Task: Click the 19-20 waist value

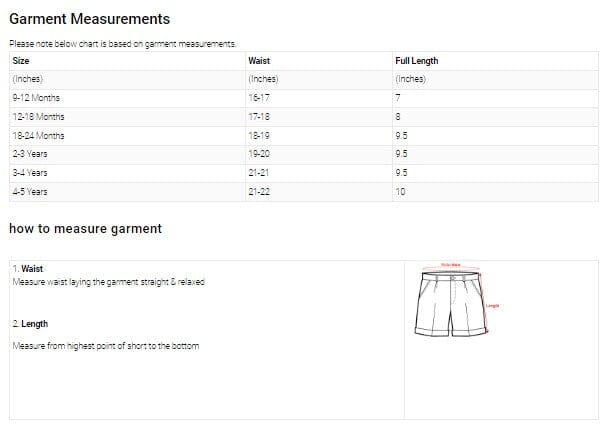Action: [x=258, y=154]
